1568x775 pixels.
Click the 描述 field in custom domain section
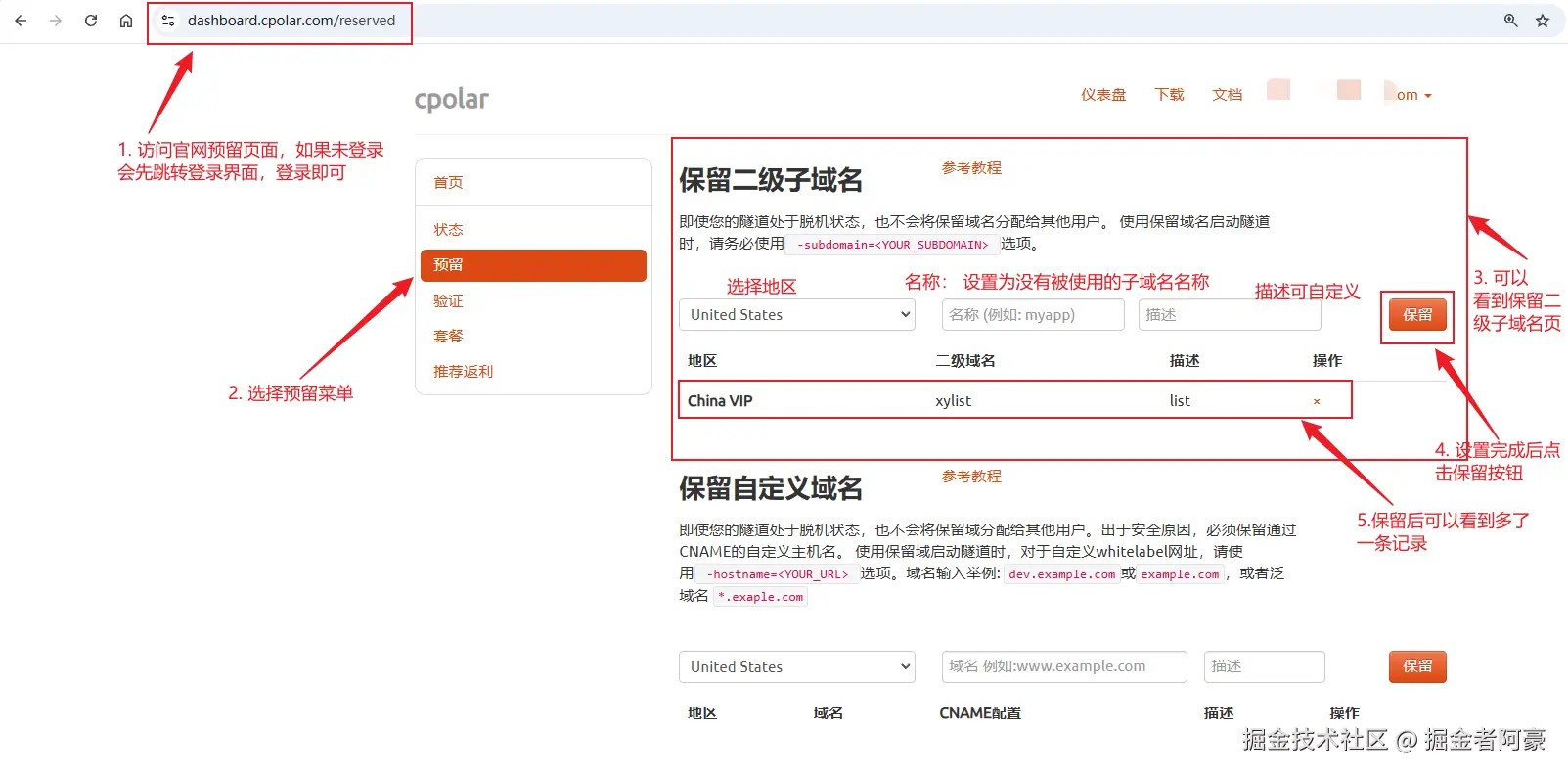(x=1265, y=666)
